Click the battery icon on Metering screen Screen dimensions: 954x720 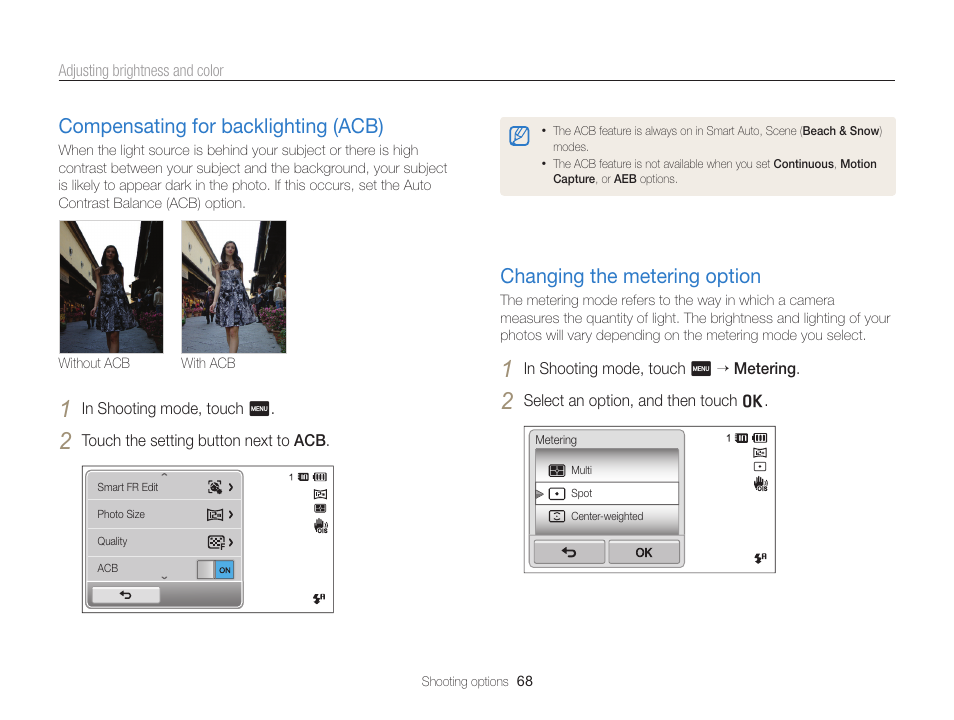point(759,438)
